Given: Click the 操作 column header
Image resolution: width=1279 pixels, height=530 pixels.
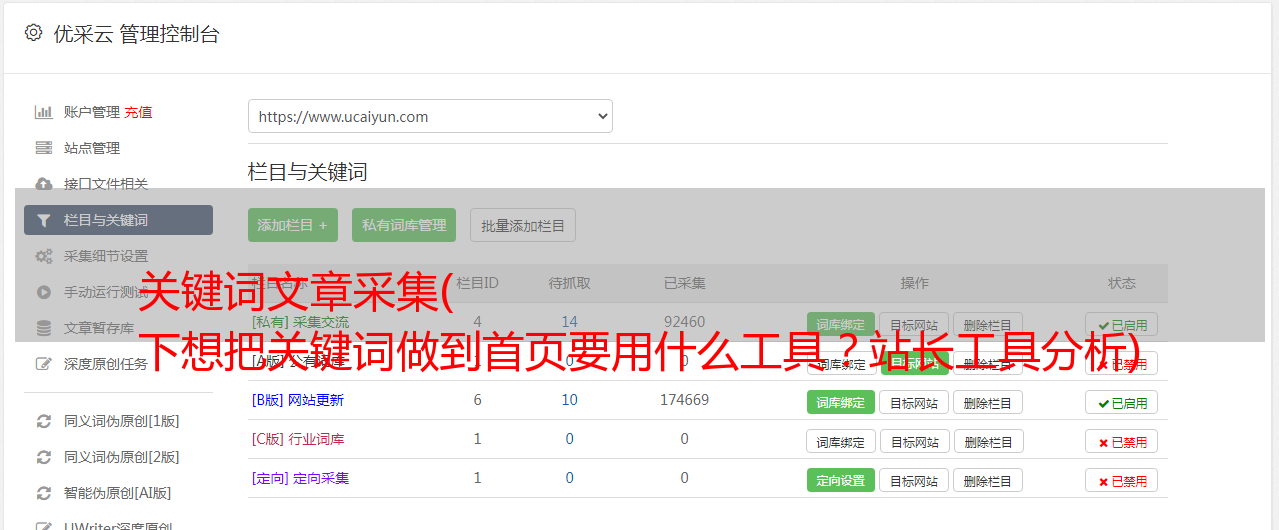Looking at the screenshot, I should 914,283.
